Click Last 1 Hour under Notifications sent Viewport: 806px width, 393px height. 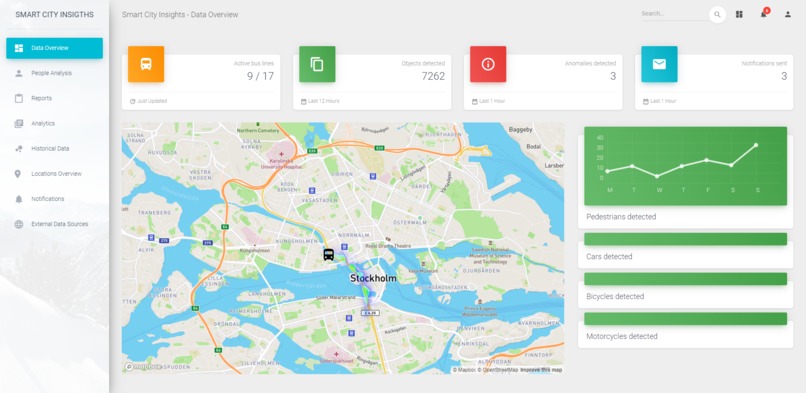(x=663, y=102)
